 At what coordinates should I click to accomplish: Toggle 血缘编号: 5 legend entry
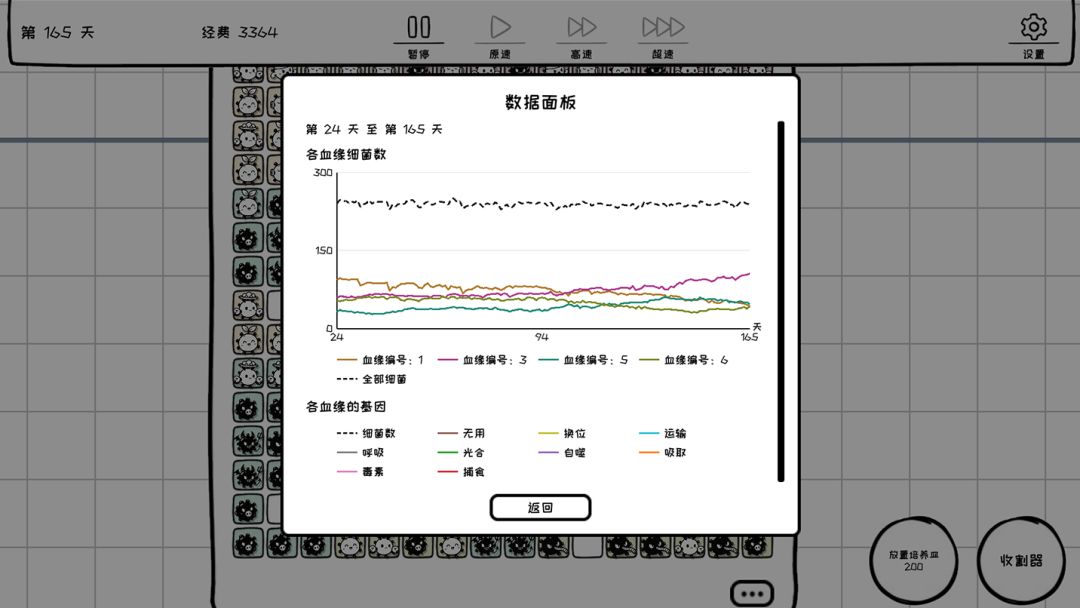pos(583,360)
